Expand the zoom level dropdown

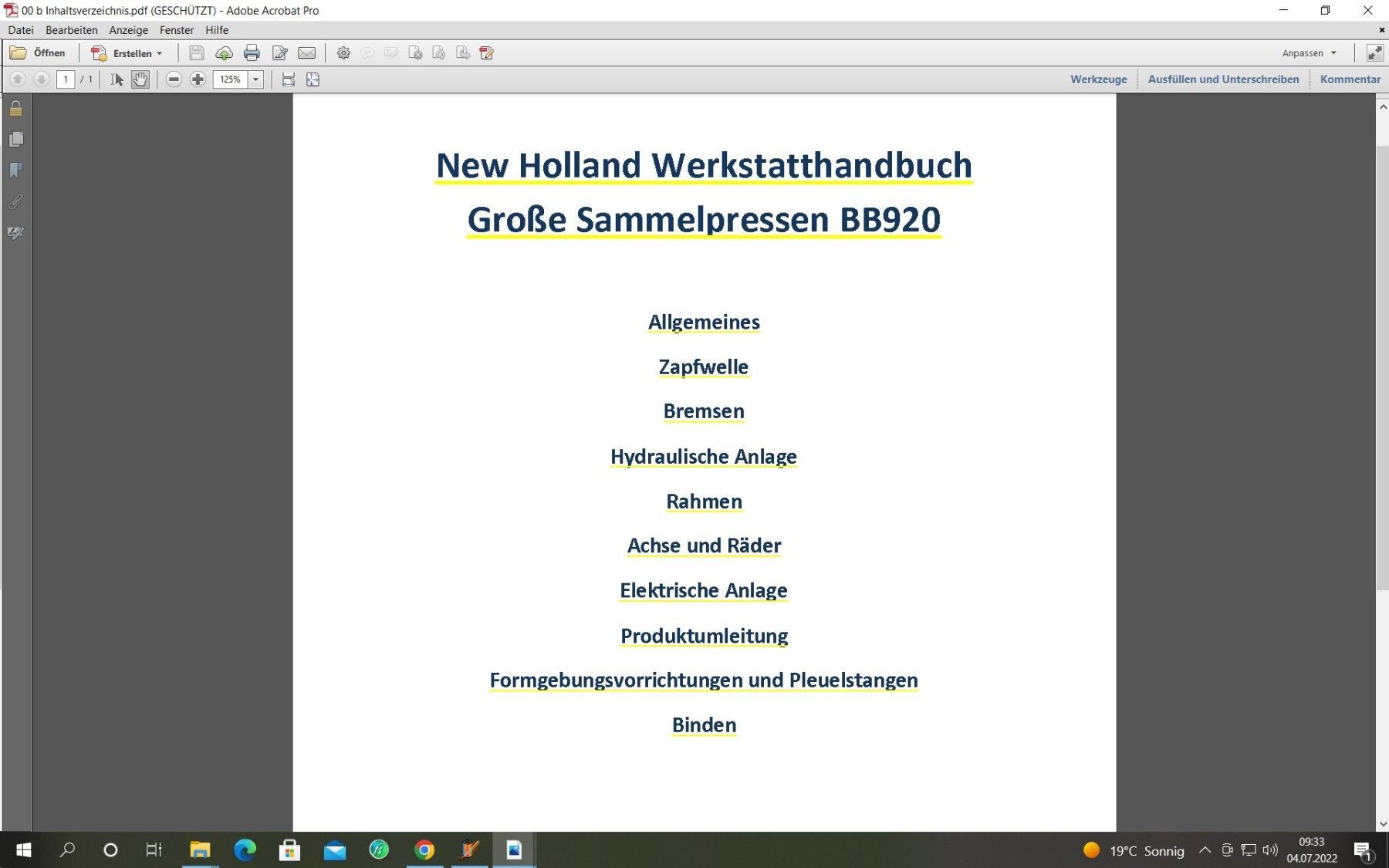point(255,79)
